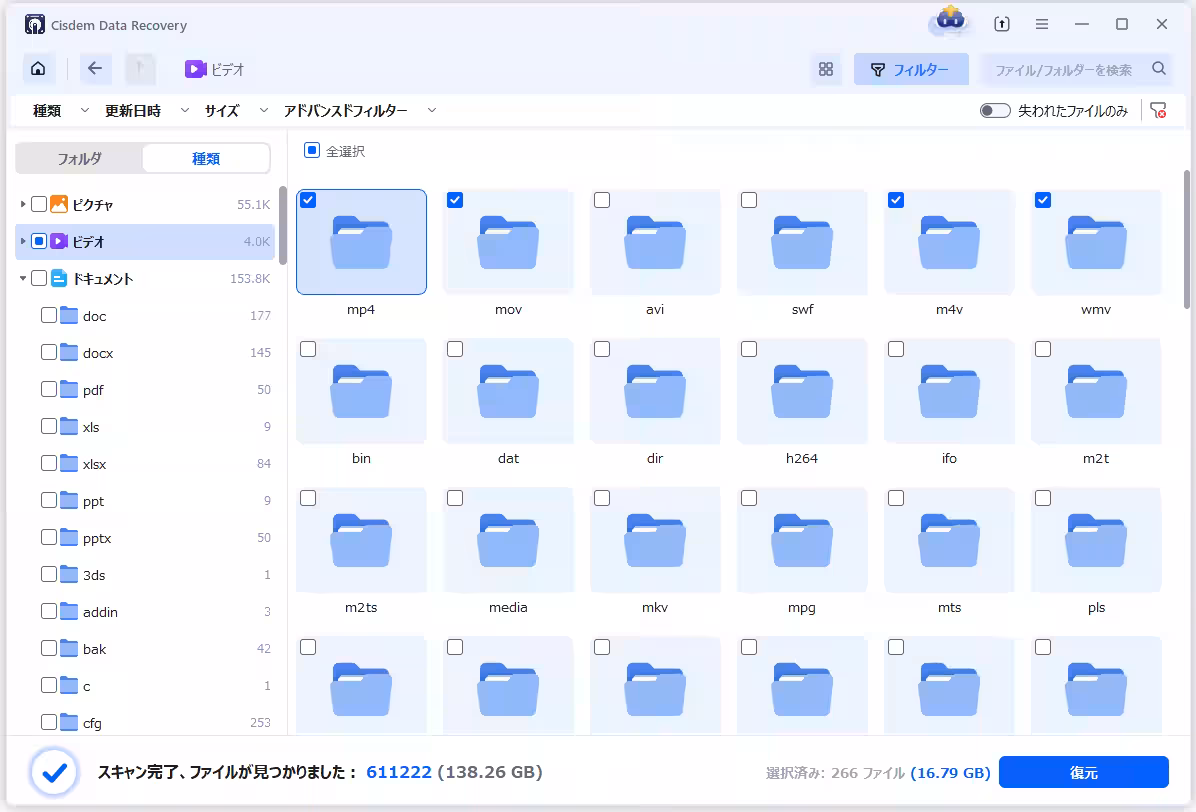This screenshot has width=1196, height=812.
Task: Open the アドバンスドフィルター dropdown
Action: [360, 111]
